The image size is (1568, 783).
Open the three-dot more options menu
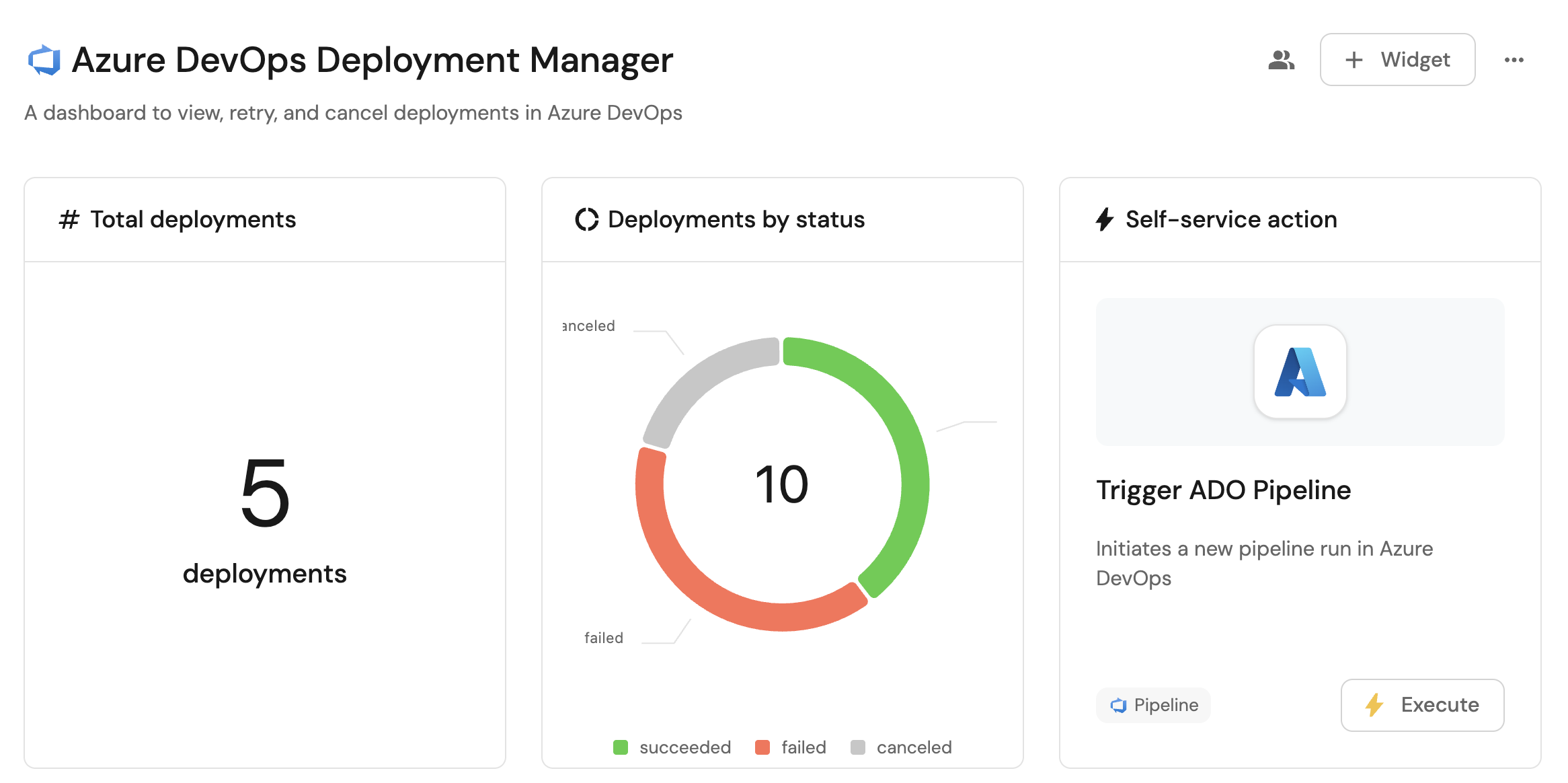1514,60
